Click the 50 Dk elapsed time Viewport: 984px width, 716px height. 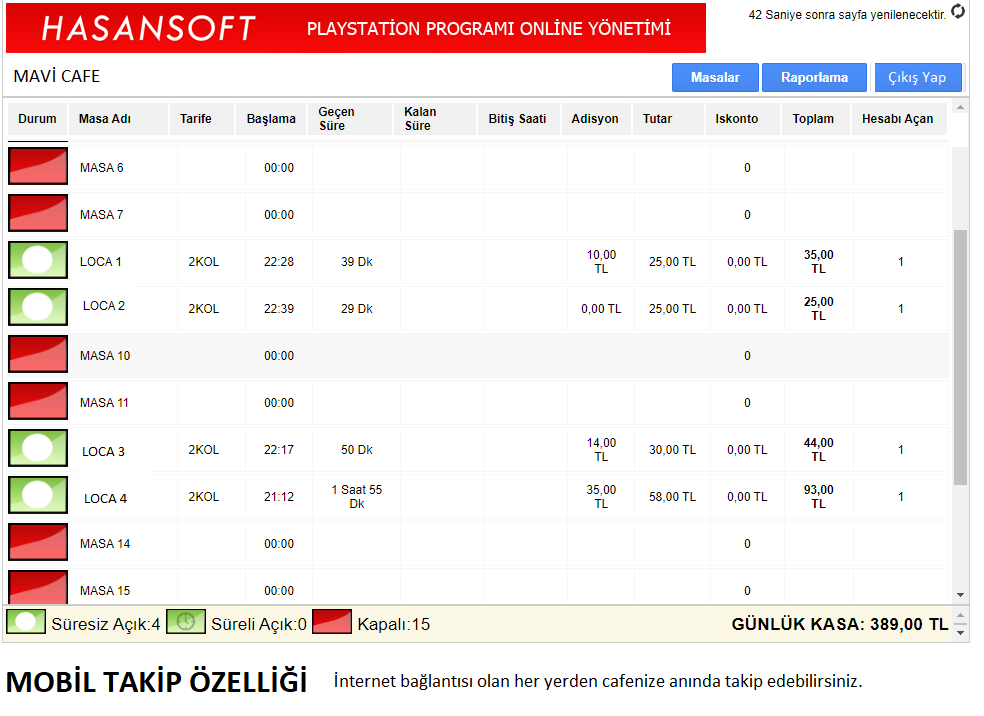356,450
